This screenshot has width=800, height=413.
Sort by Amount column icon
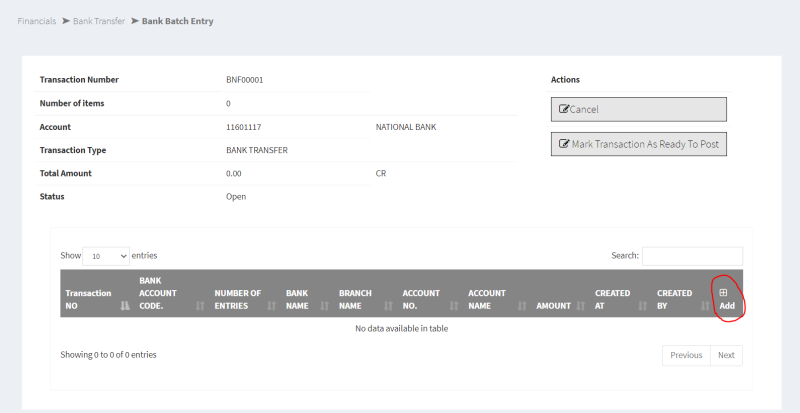581,306
